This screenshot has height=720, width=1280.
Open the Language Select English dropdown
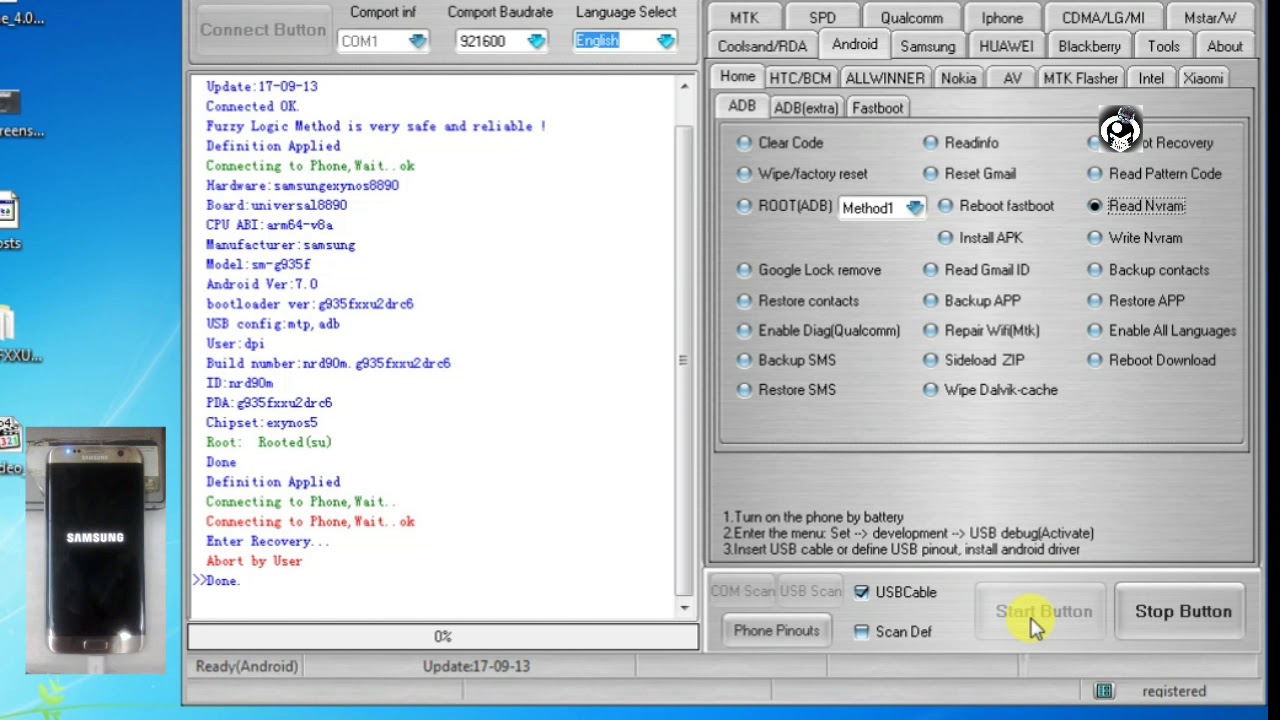[666, 41]
